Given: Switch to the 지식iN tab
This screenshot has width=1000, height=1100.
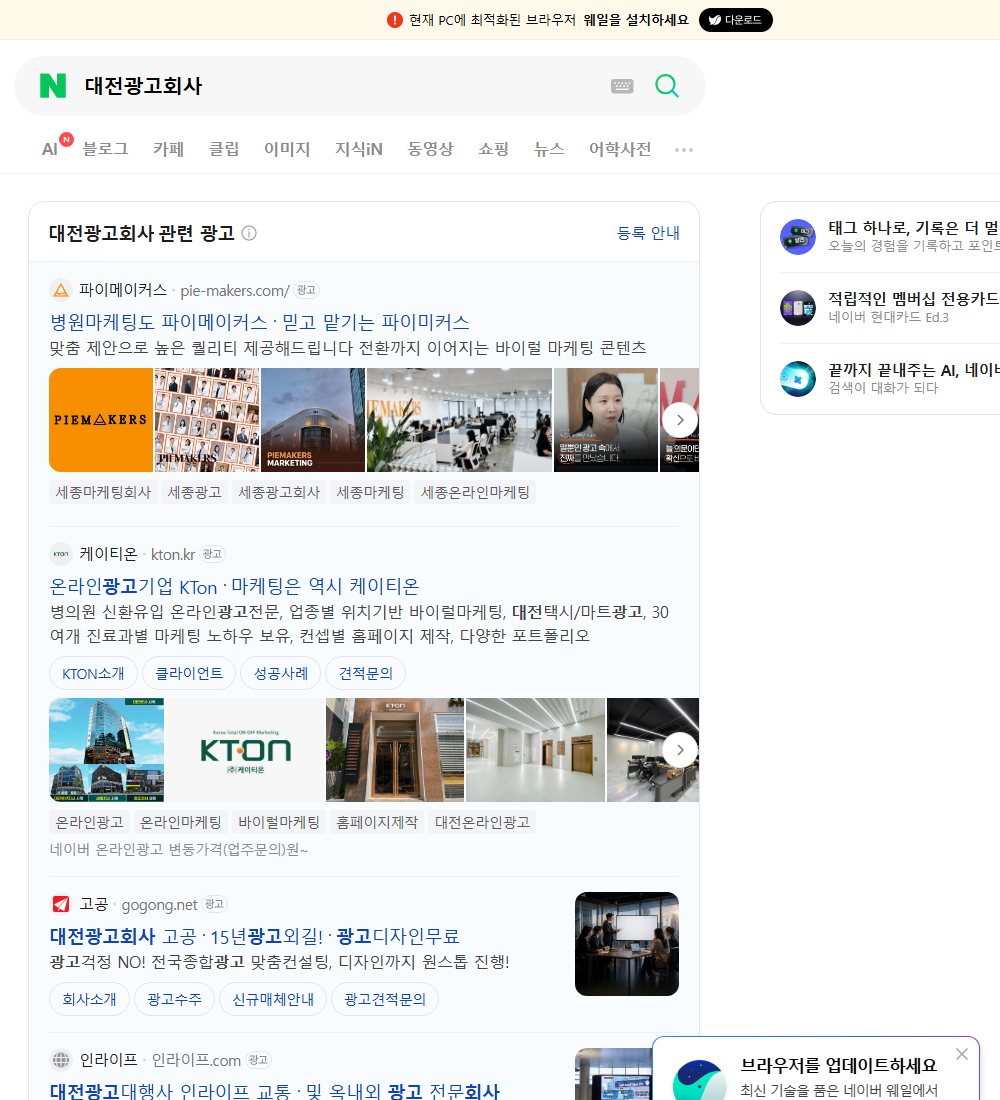Looking at the screenshot, I should 359,149.
